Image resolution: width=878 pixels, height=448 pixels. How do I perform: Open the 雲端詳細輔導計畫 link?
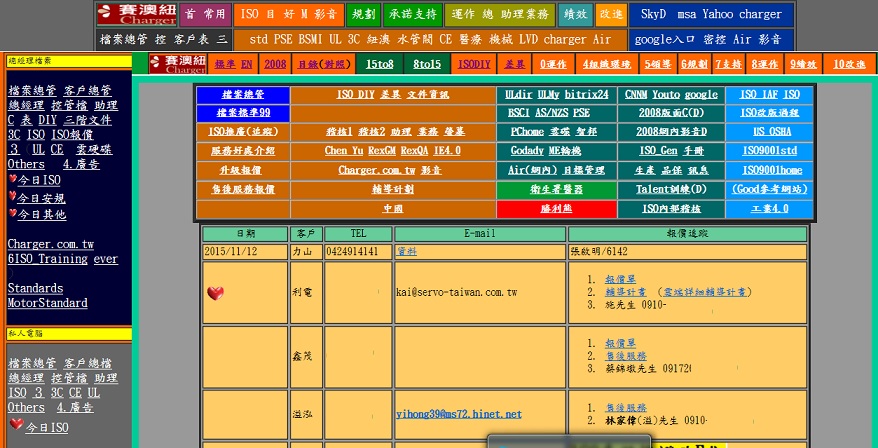tap(706, 292)
